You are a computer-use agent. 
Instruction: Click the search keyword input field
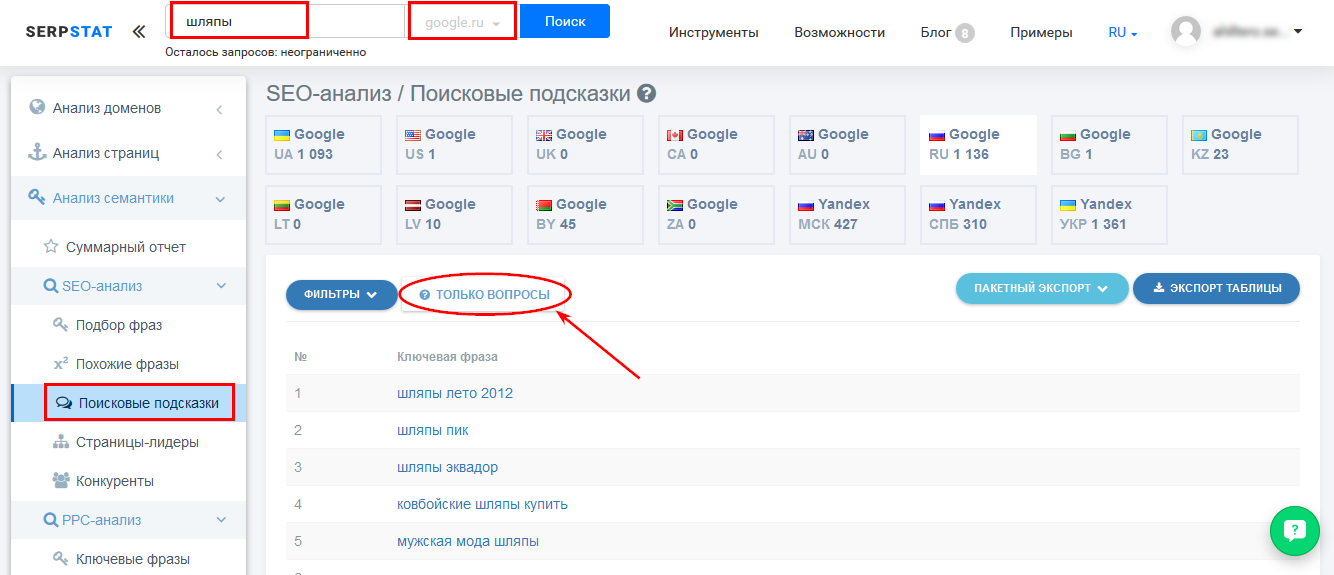tap(239, 21)
